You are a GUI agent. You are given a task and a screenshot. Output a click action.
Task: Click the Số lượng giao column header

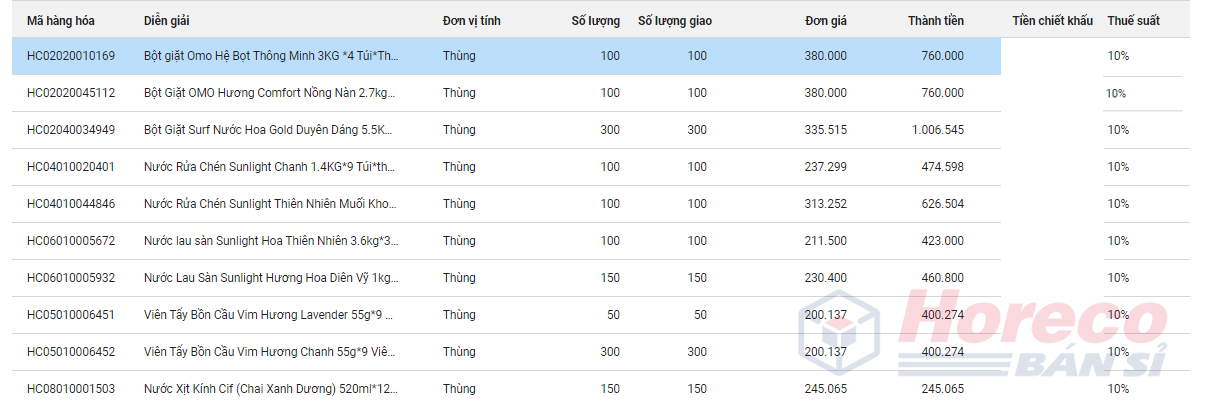pos(675,21)
